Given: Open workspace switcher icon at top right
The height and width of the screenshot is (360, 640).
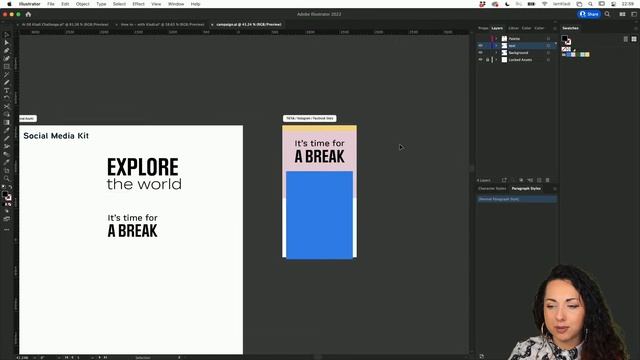Looking at the screenshot, I should [x=634, y=14].
